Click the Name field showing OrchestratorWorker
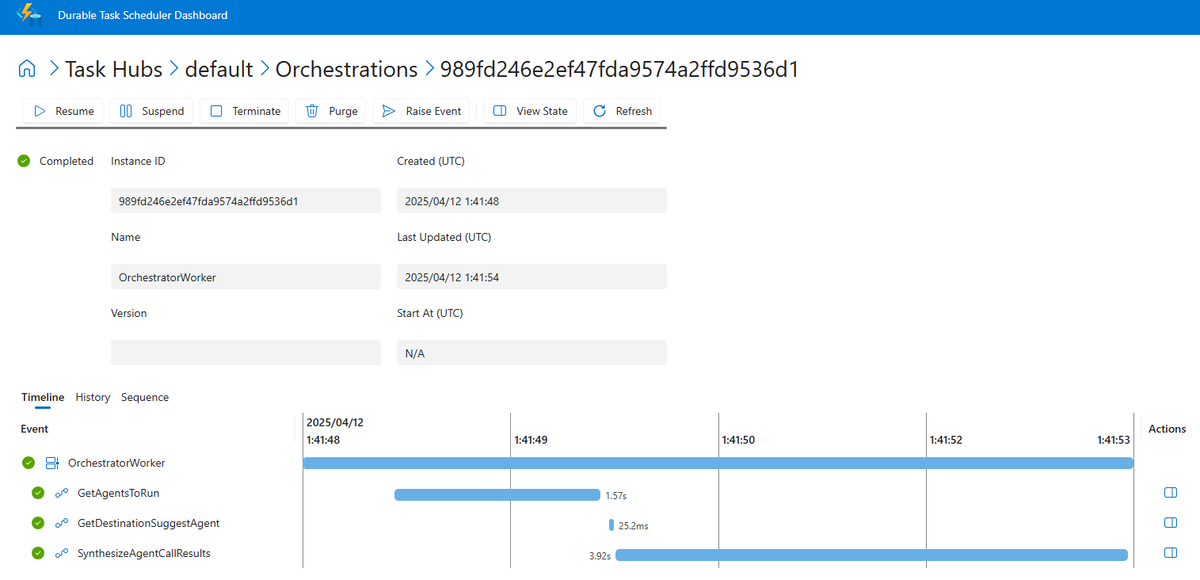 (246, 277)
